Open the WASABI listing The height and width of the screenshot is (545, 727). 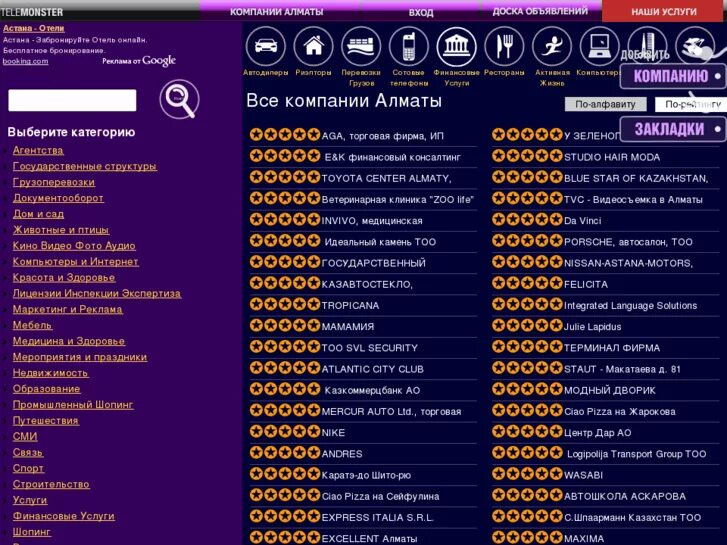[x=583, y=475]
